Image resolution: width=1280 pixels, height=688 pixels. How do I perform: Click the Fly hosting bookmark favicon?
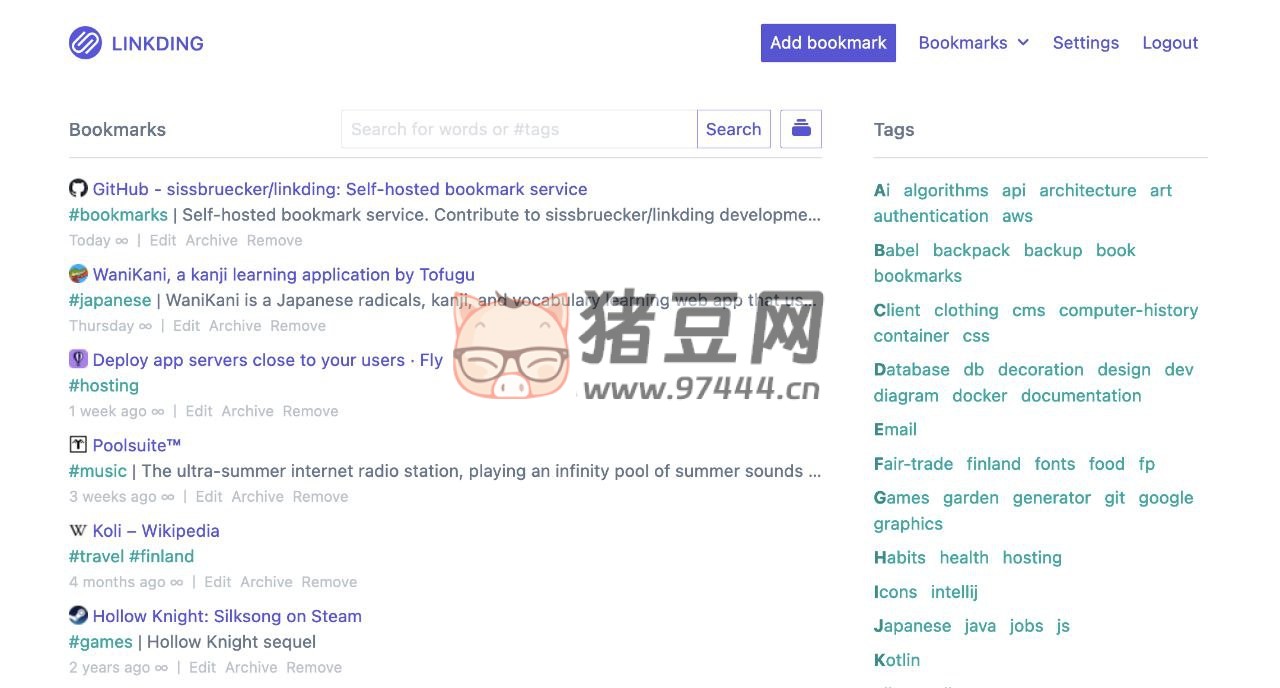pyautogui.click(x=78, y=360)
